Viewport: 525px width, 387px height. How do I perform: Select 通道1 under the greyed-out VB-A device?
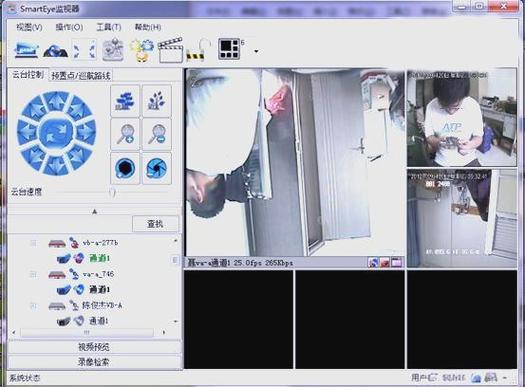[98, 321]
